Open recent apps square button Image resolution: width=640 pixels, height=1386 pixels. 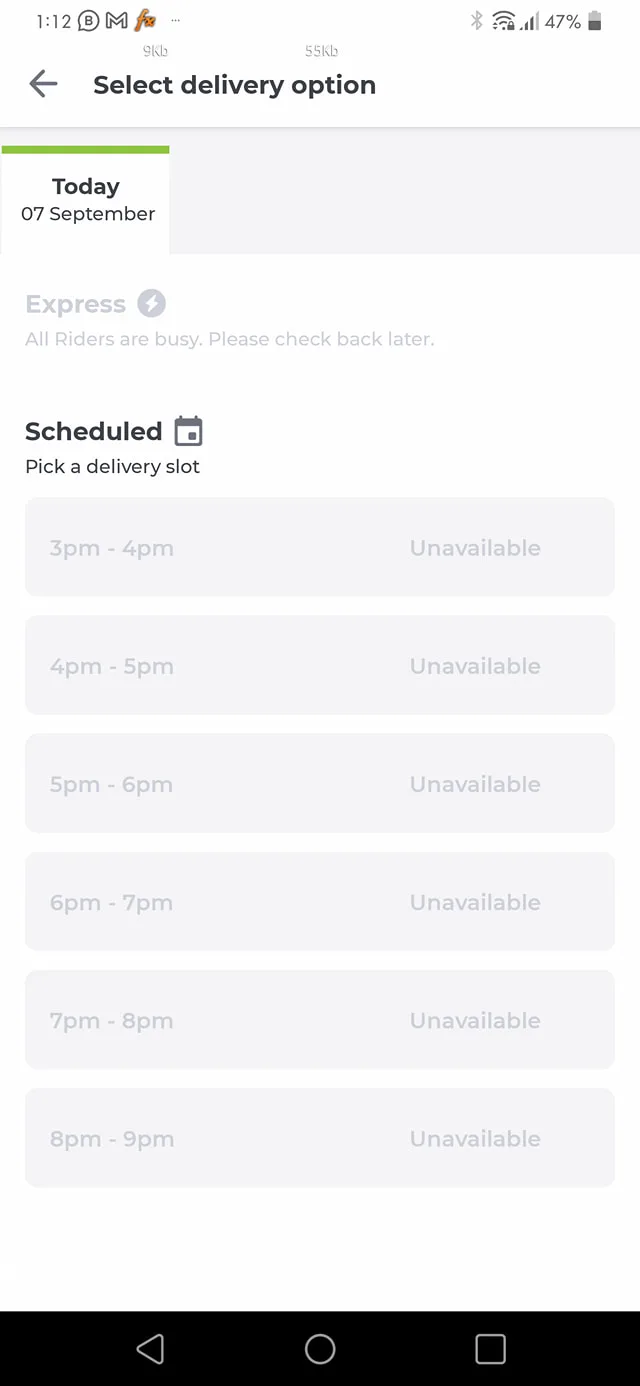490,1349
